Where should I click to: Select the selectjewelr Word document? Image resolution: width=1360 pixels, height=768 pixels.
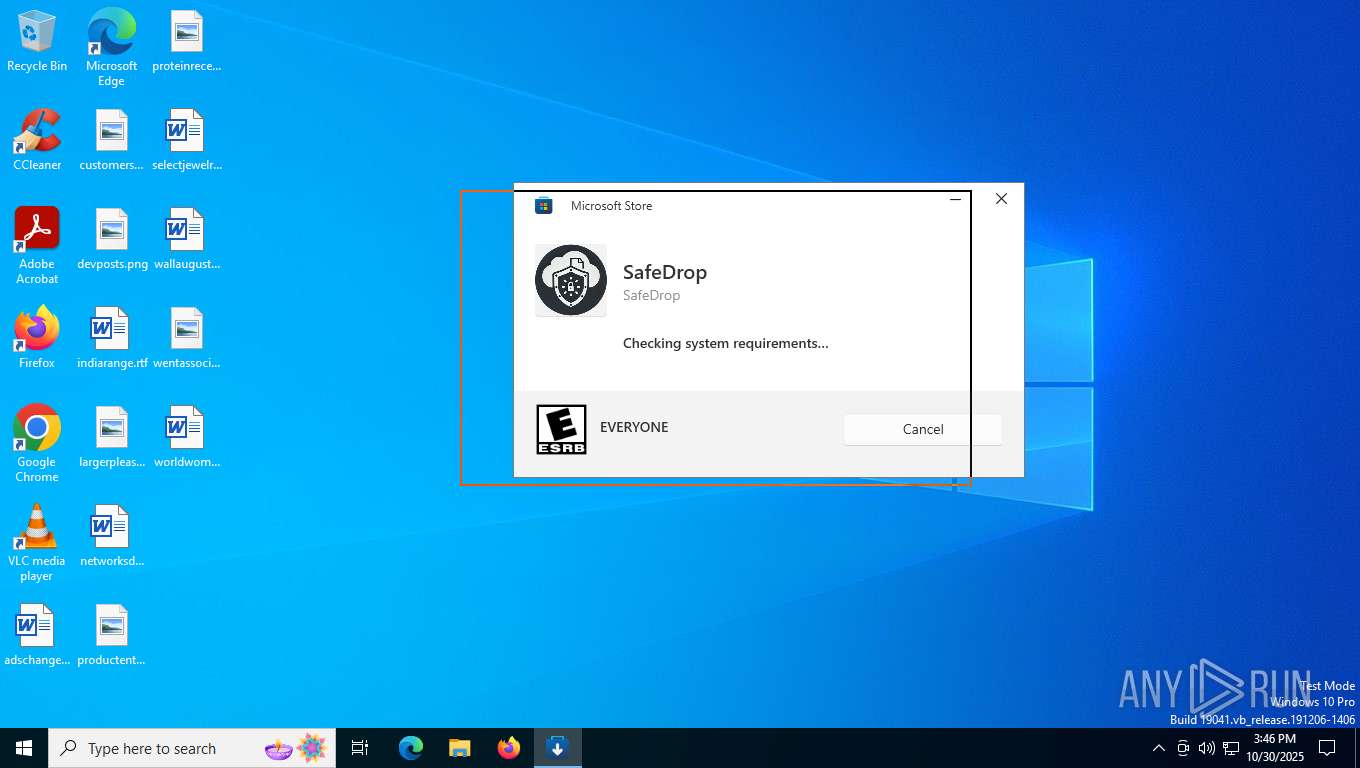tap(186, 140)
